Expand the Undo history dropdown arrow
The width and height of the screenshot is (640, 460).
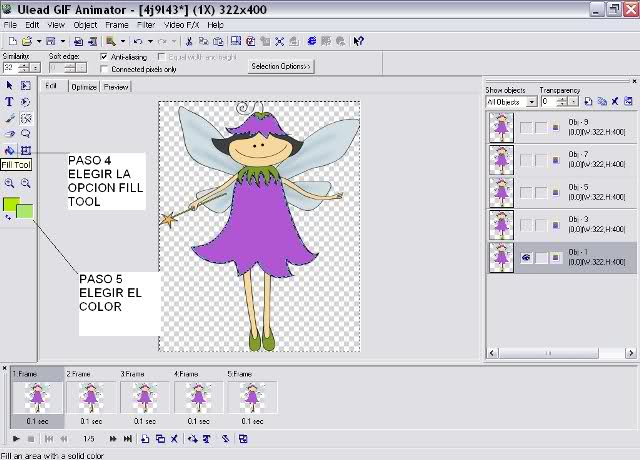click(150, 41)
